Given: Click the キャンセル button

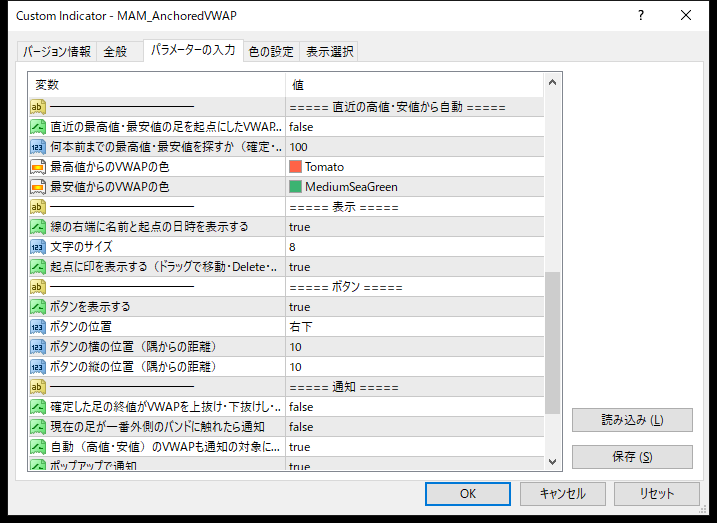Looking at the screenshot, I should [x=562, y=494].
